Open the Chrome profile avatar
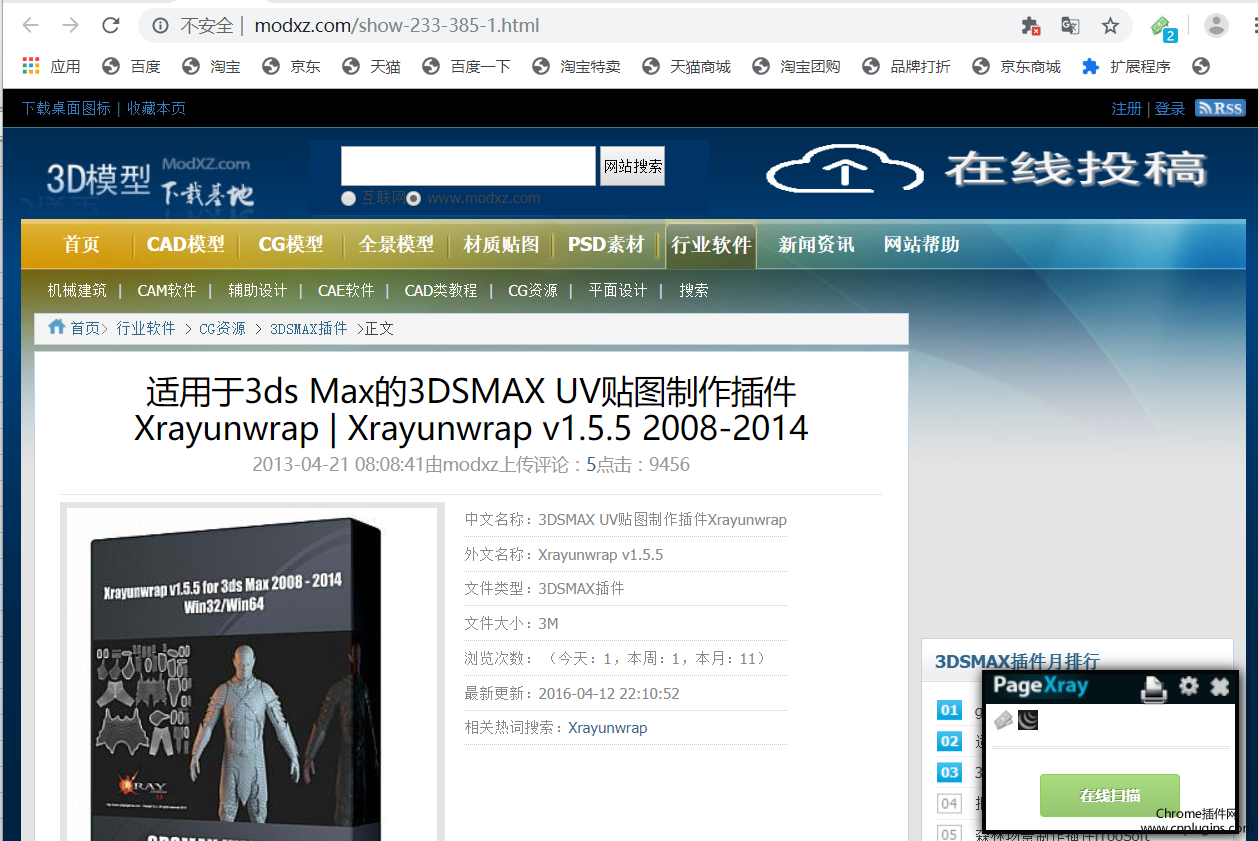Viewport: 1258px width, 841px height. tap(1216, 26)
